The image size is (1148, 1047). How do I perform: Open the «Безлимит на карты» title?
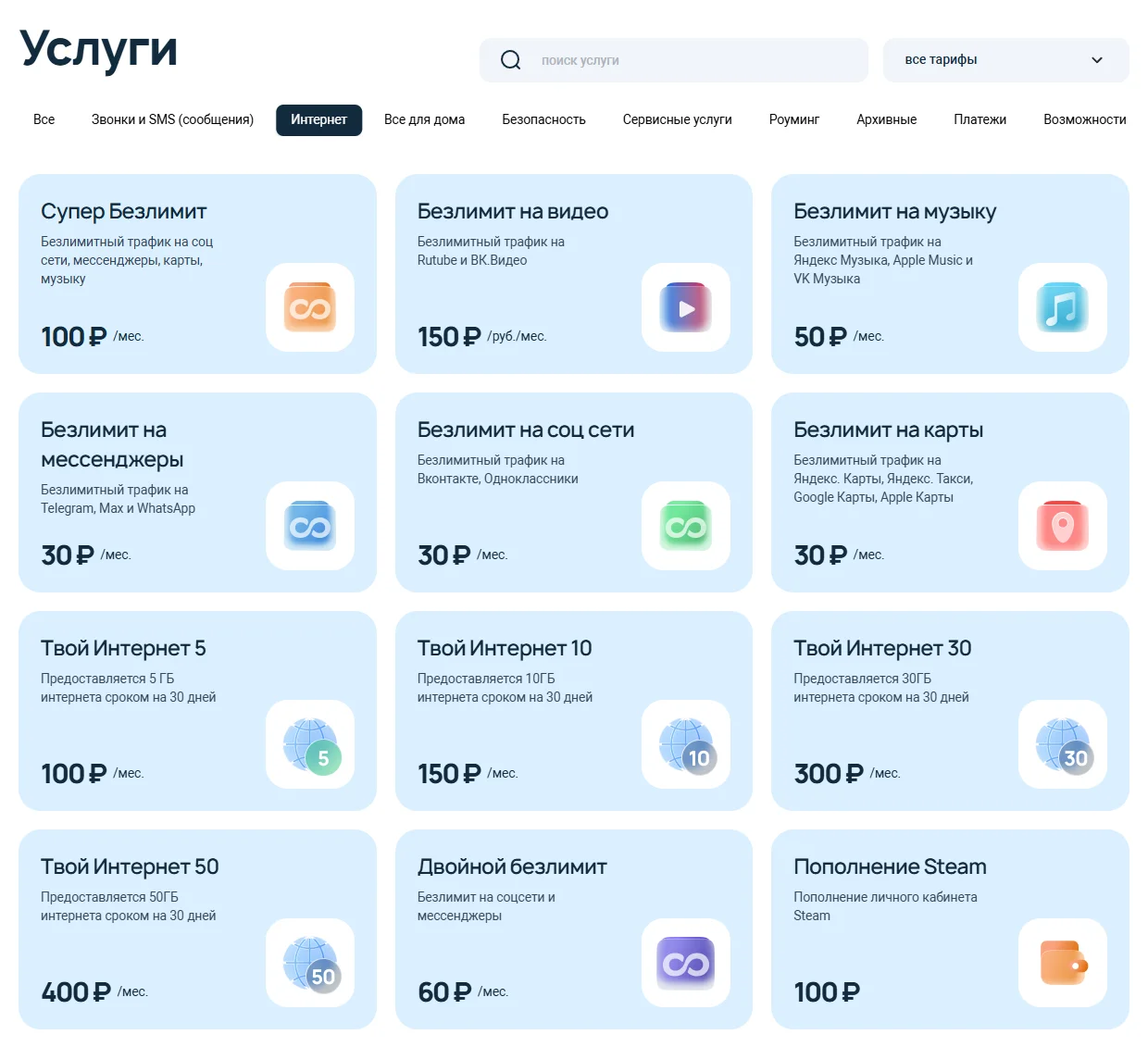[x=888, y=430]
